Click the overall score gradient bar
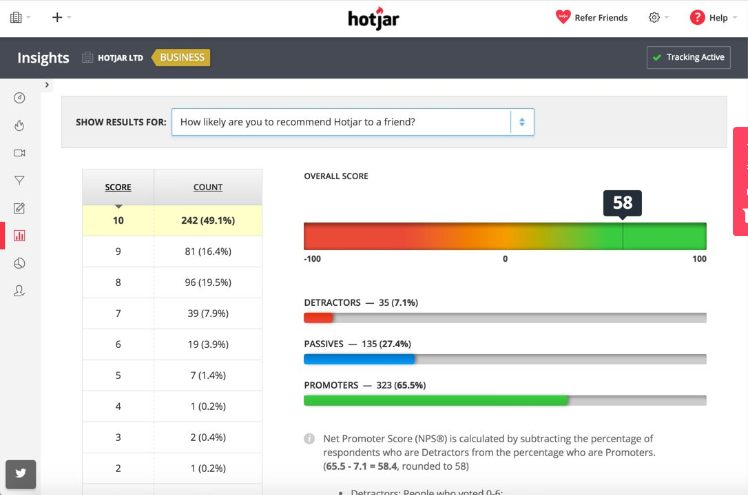748x495 pixels. pyautogui.click(x=505, y=236)
